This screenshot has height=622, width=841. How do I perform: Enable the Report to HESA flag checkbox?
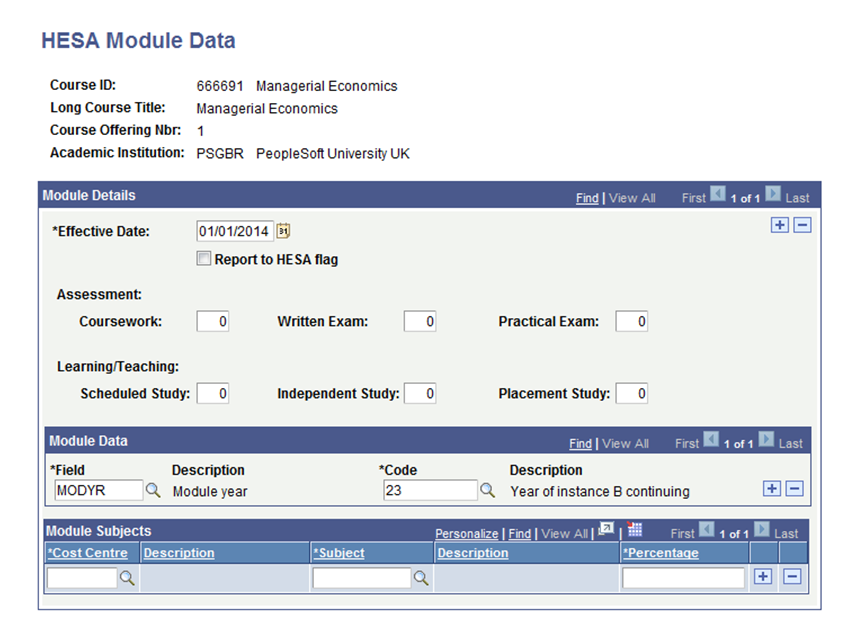click(x=203, y=258)
